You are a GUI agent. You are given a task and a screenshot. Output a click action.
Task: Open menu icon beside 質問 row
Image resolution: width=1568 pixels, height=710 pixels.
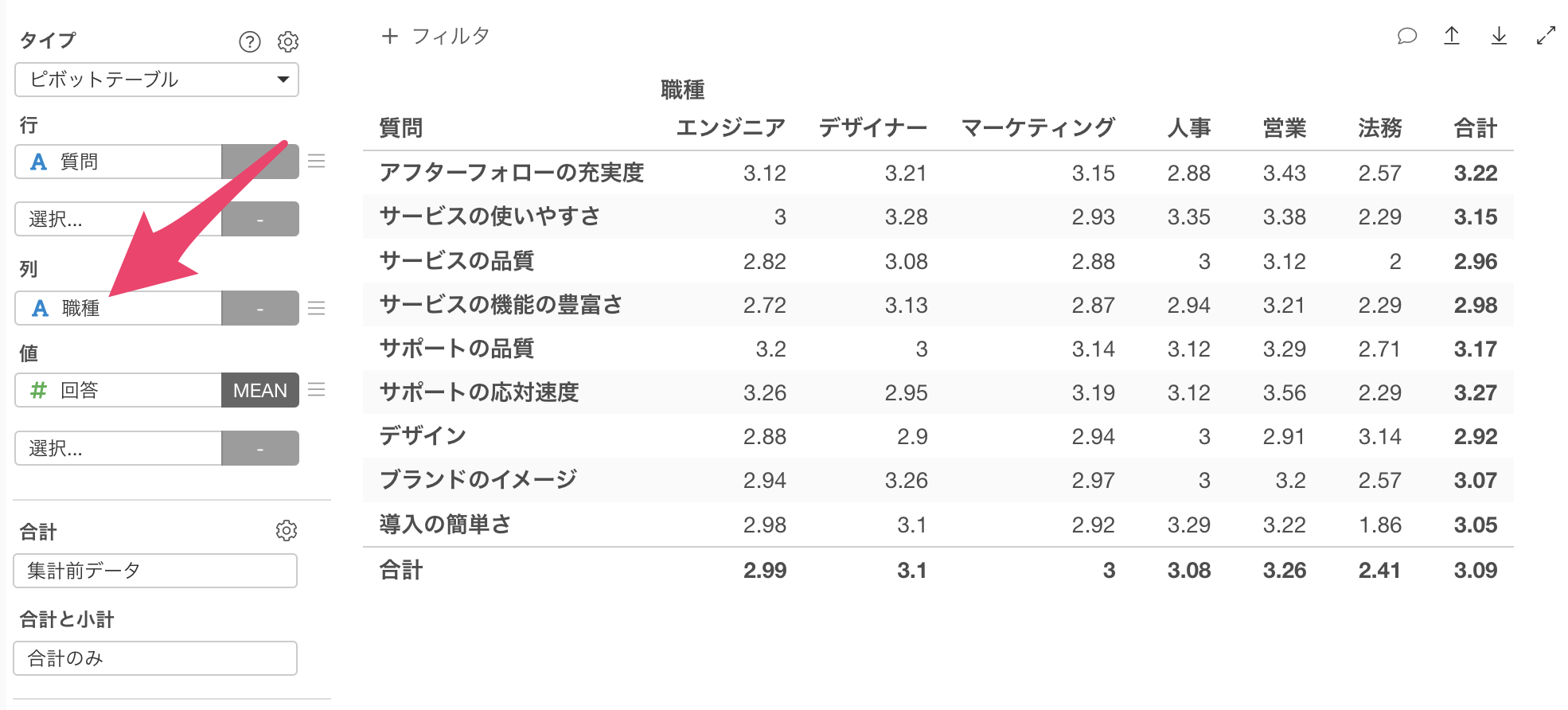[317, 162]
